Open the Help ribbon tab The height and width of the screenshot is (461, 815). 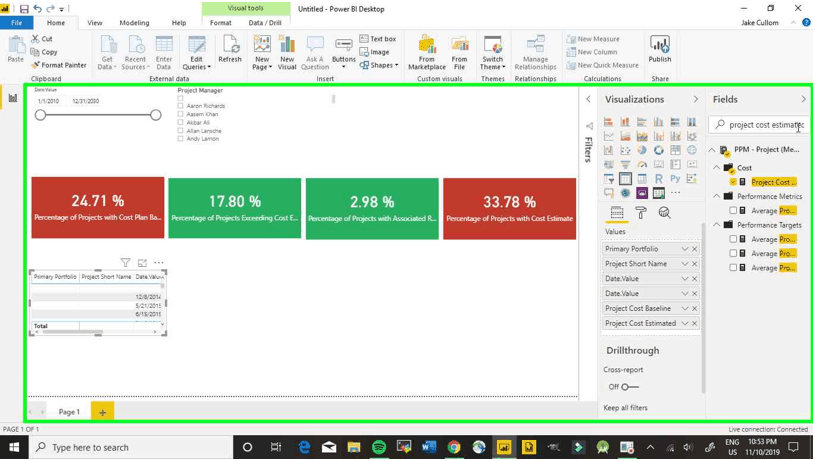click(179, 23)
